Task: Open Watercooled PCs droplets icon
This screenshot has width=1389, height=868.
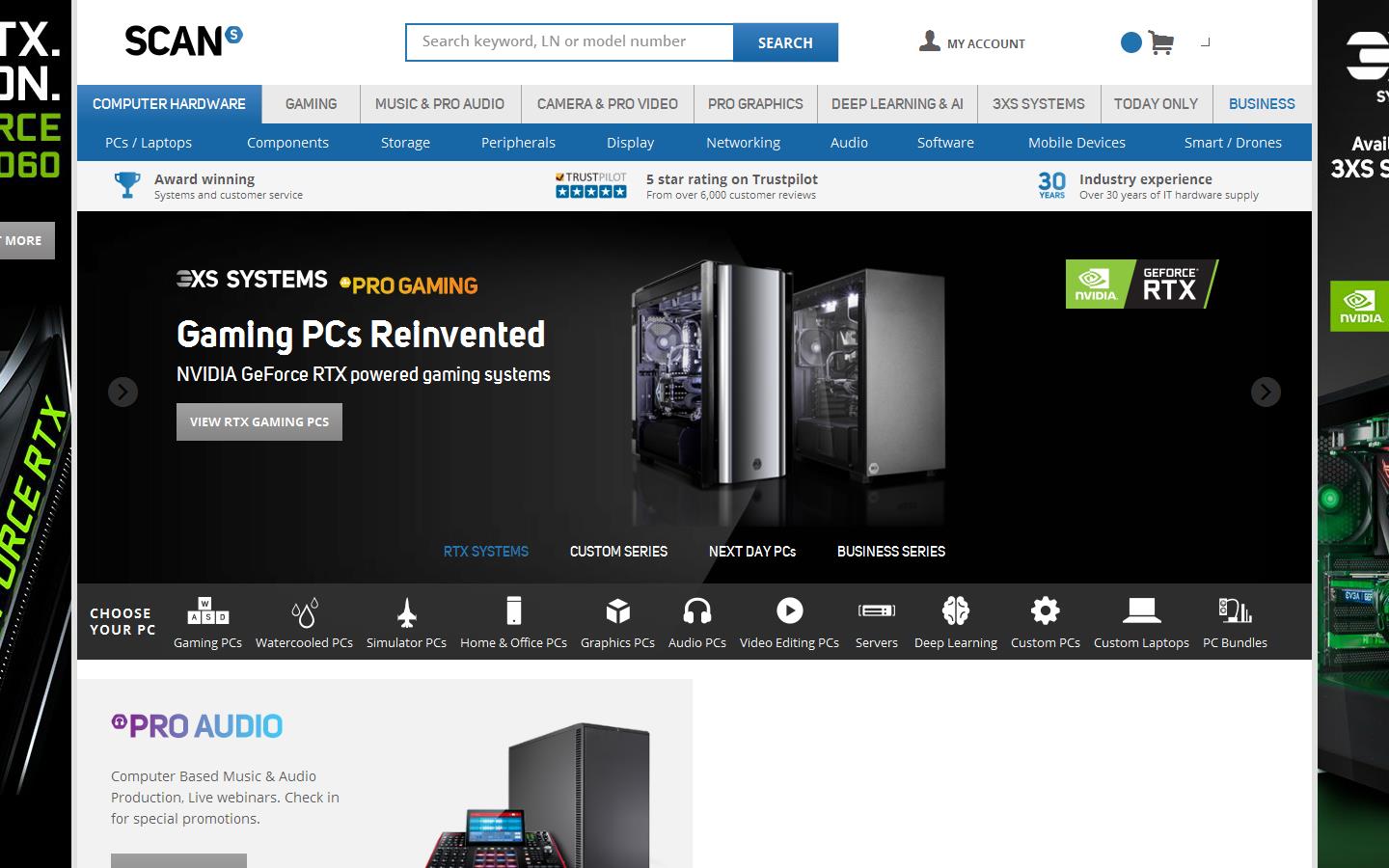Action: click(304, 611)
